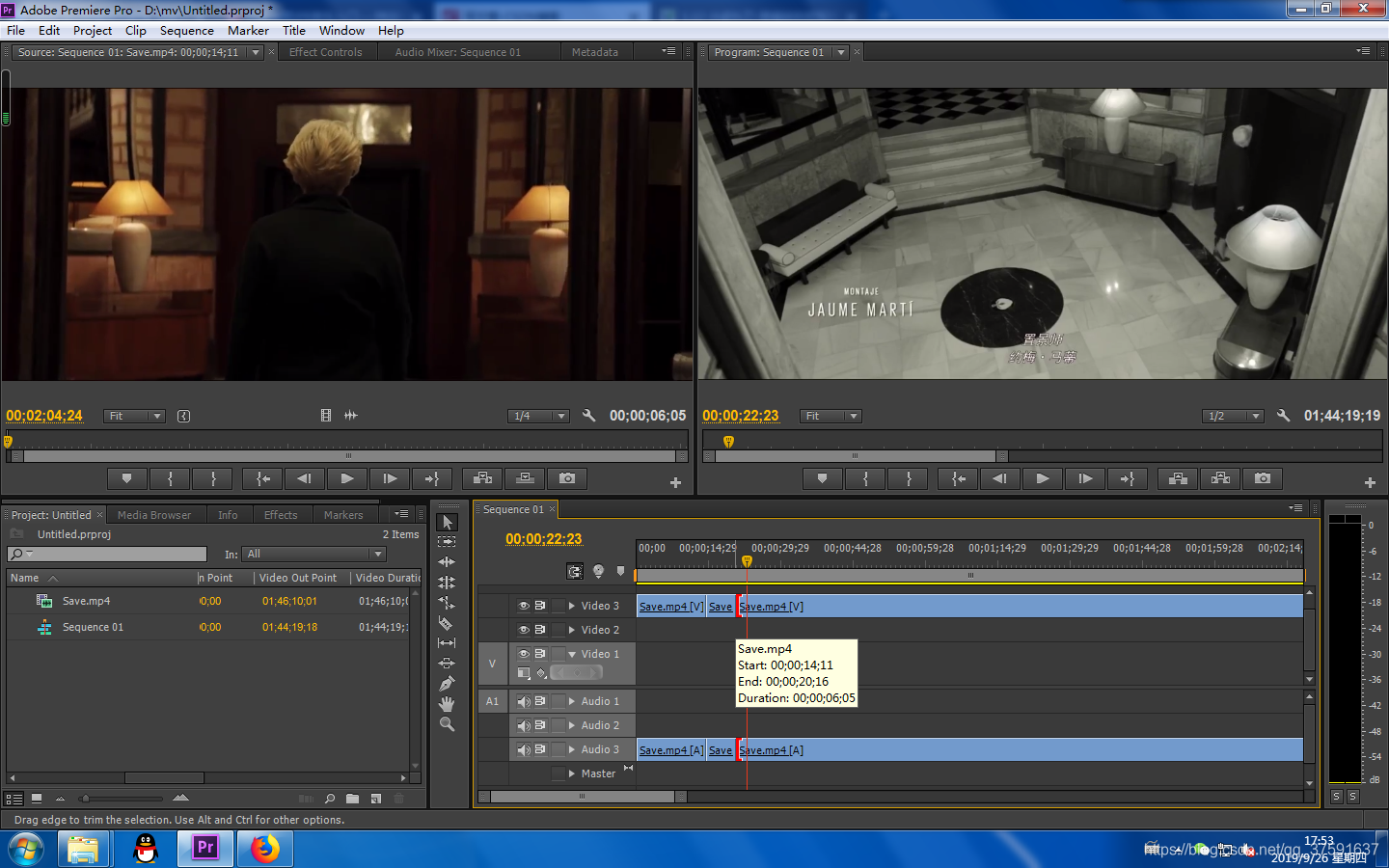
Task: Click Overwrite button in Source monitor
Action: coord(525,478)
